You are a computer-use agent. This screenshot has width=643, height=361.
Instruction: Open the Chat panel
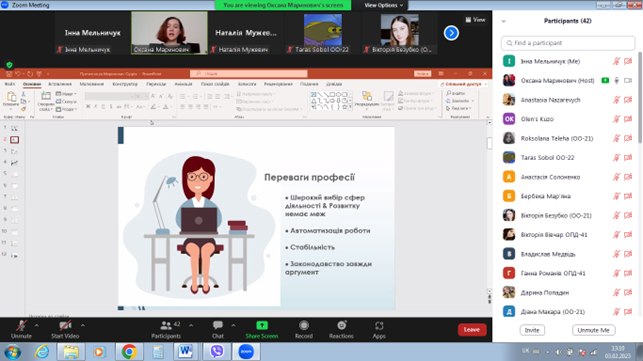click(x=218, y=329)
